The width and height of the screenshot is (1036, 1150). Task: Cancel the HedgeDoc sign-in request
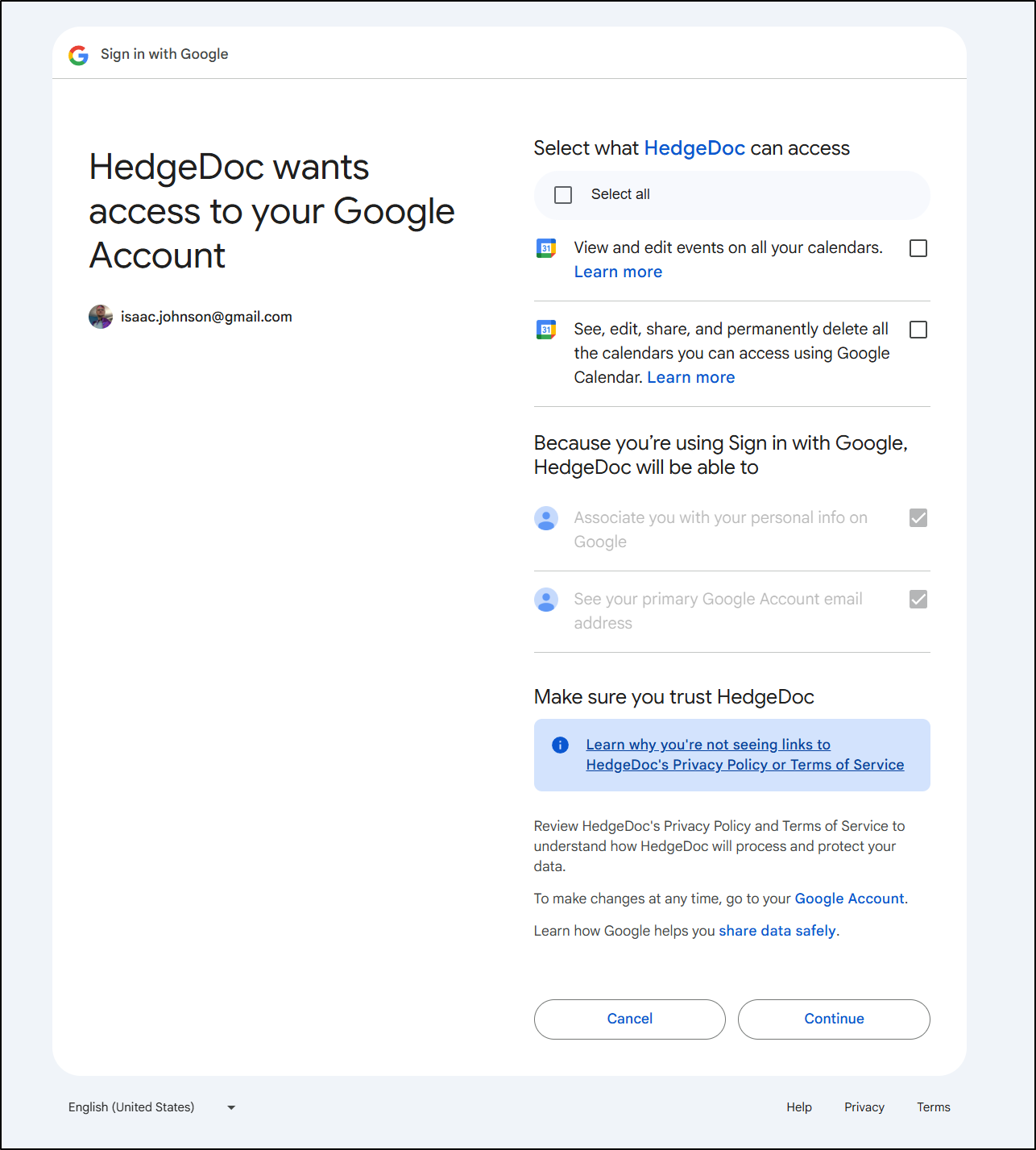tap(629, 1019)
